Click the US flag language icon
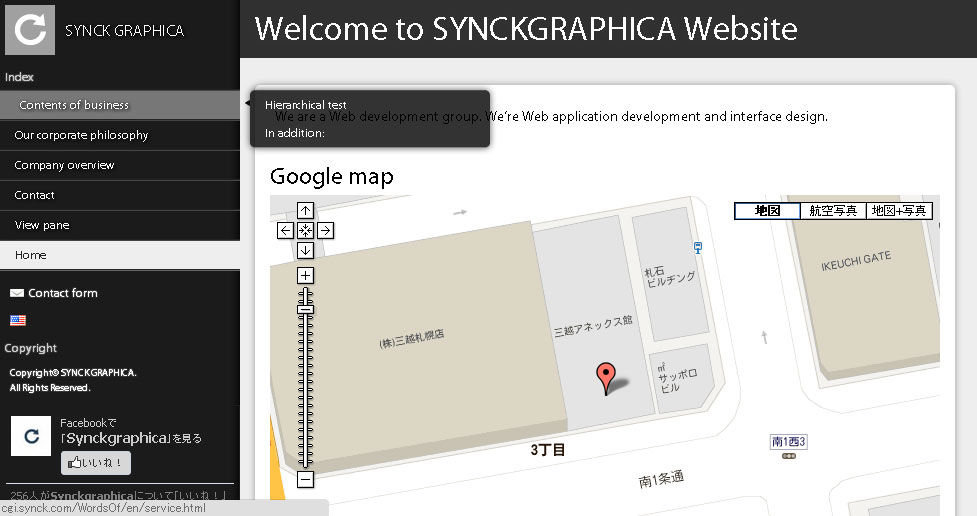The image size is (977, 516). pyautogui.click(x=18, y=320)
